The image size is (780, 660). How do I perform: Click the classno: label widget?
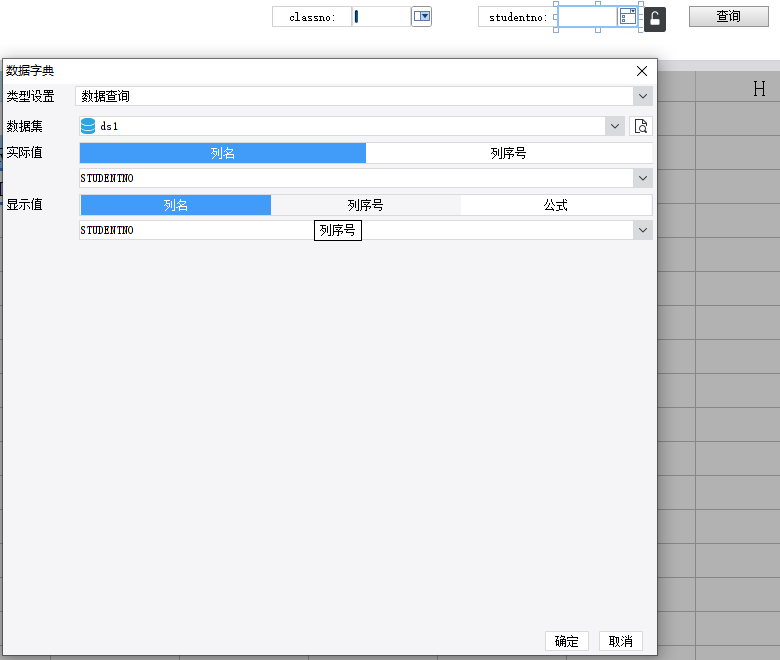click(312, 16)
